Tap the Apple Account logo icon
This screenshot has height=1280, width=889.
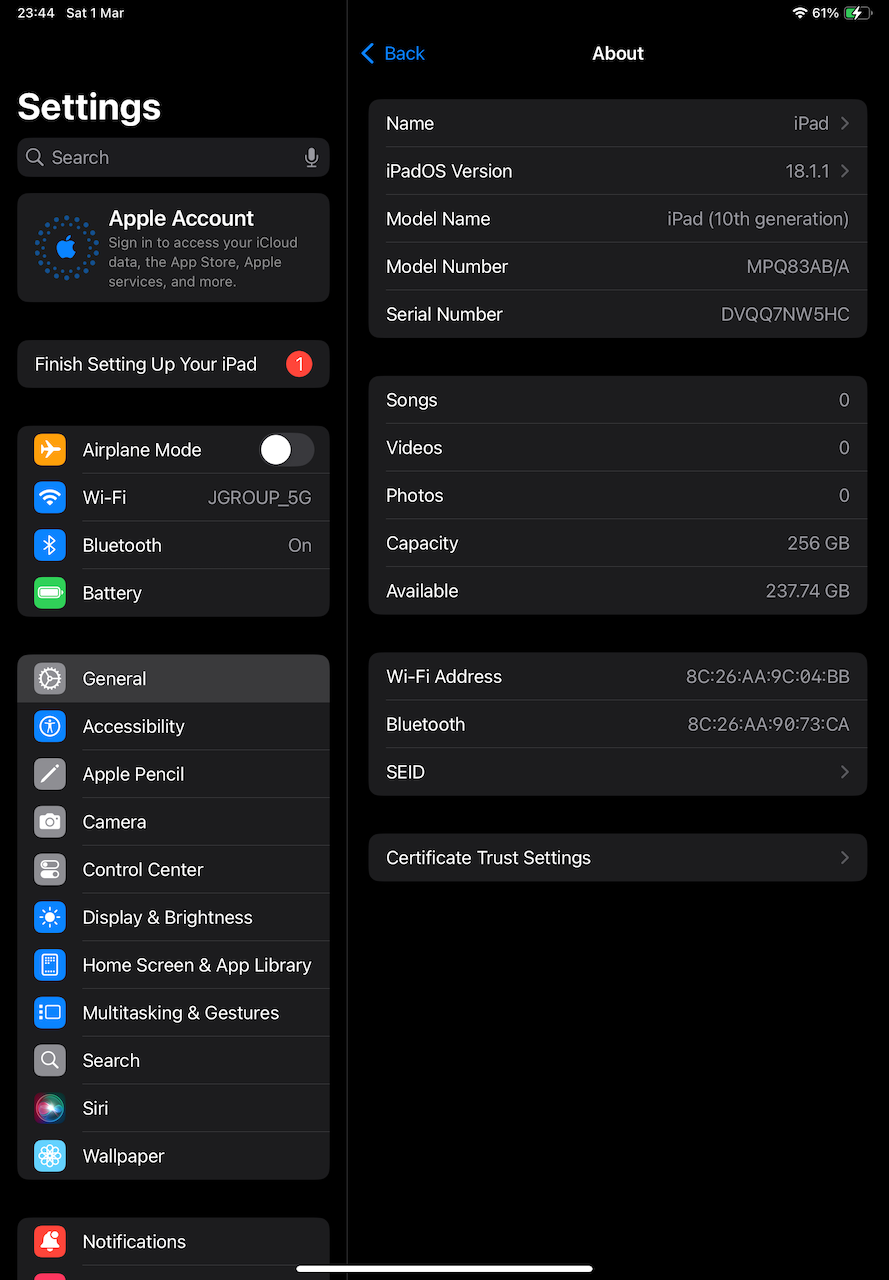pos(67,247)
